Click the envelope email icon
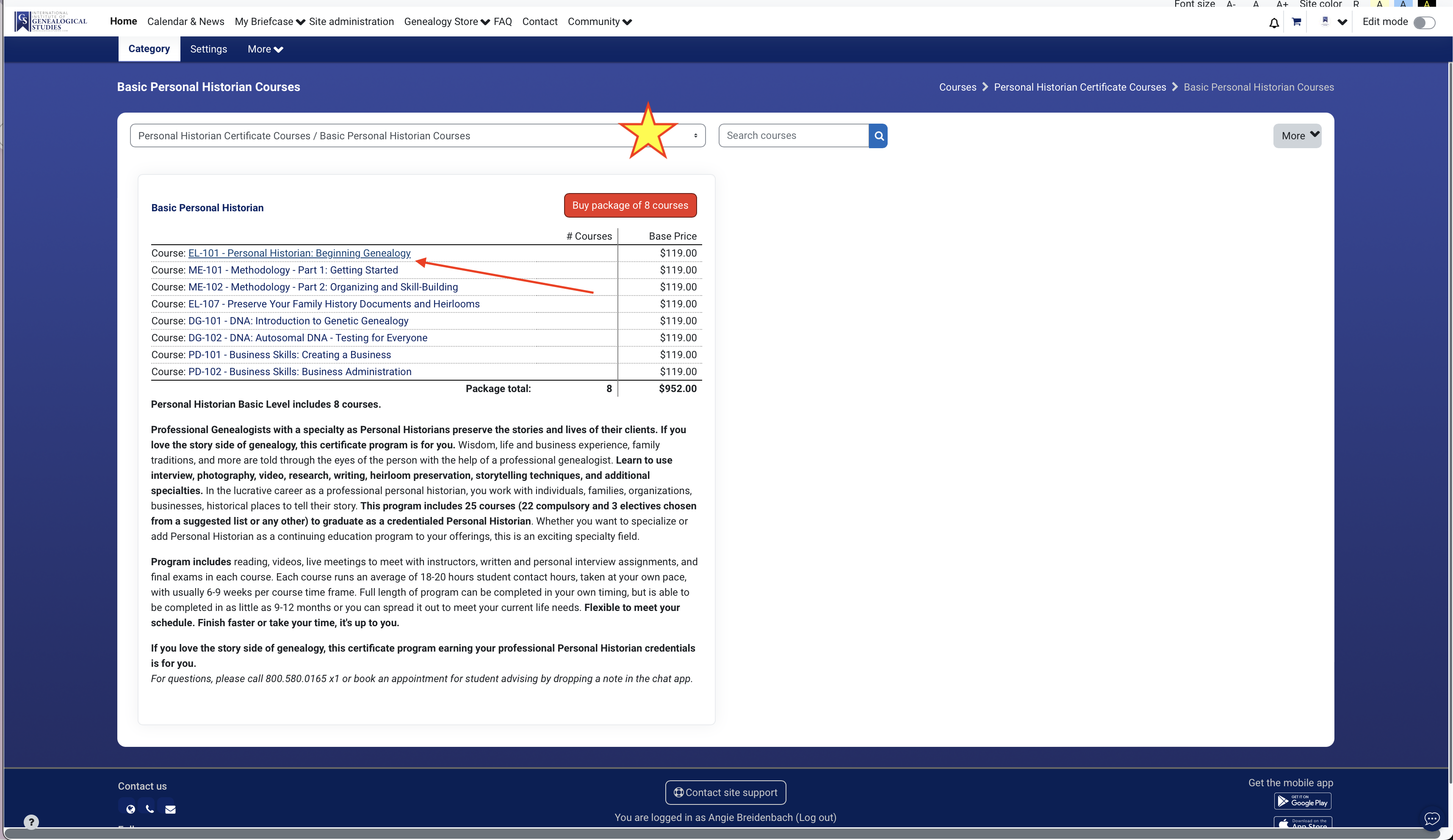This screenshot has height=840, width=1453. click(170, 809)
